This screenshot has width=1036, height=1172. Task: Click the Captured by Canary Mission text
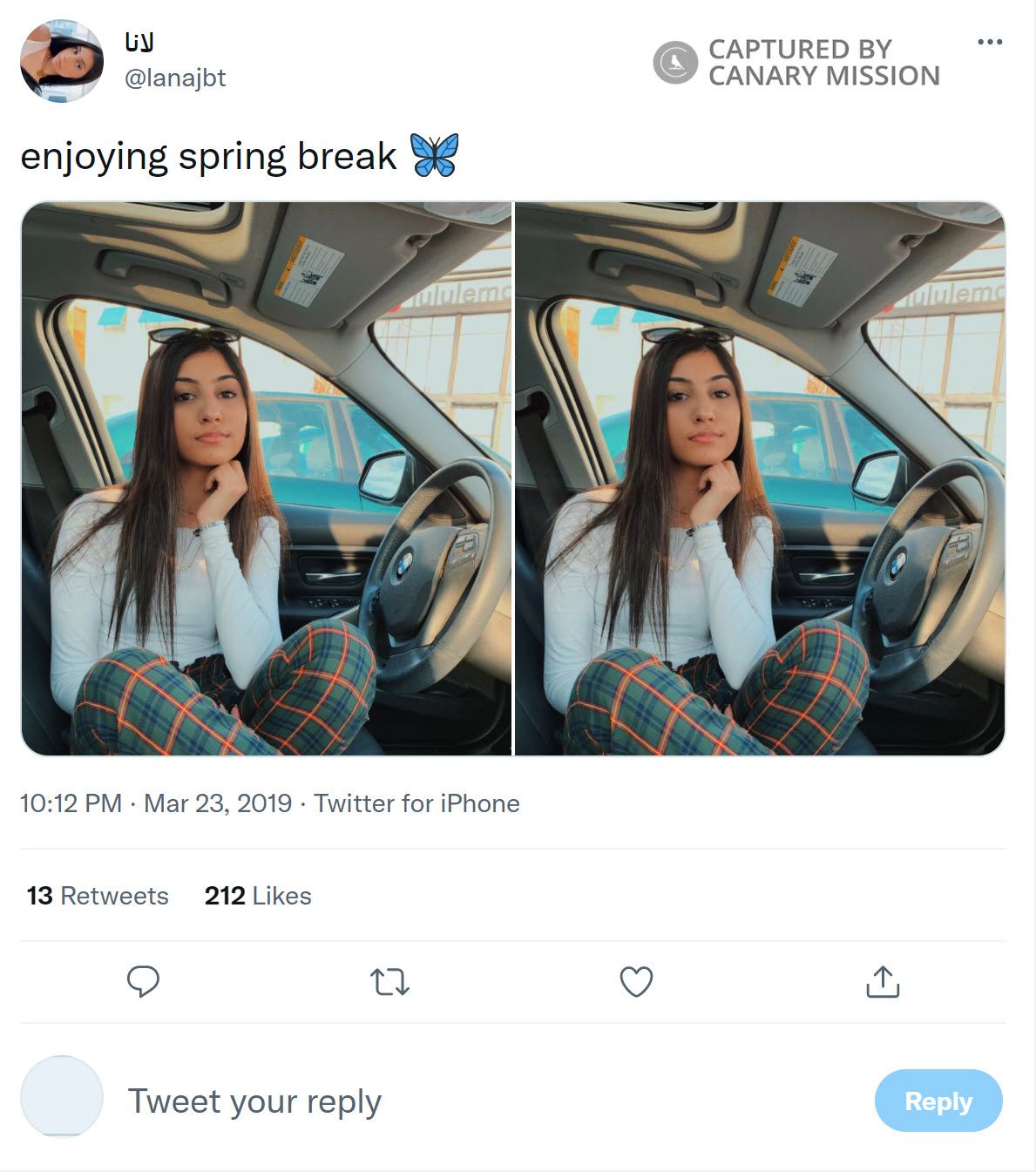[x=823, y=63]
